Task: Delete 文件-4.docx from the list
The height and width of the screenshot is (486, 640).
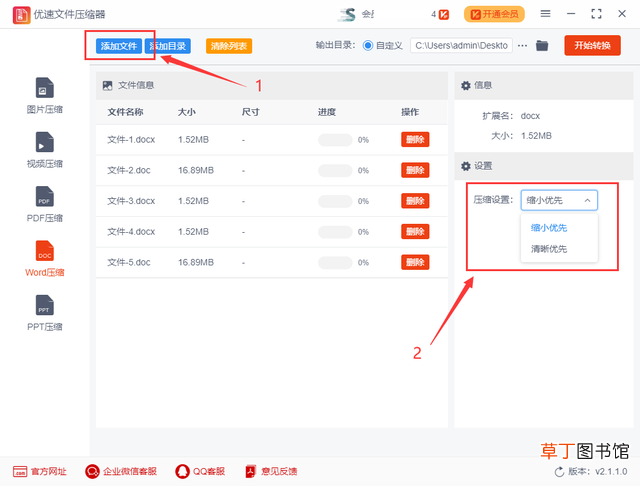Action: point(415,232)
